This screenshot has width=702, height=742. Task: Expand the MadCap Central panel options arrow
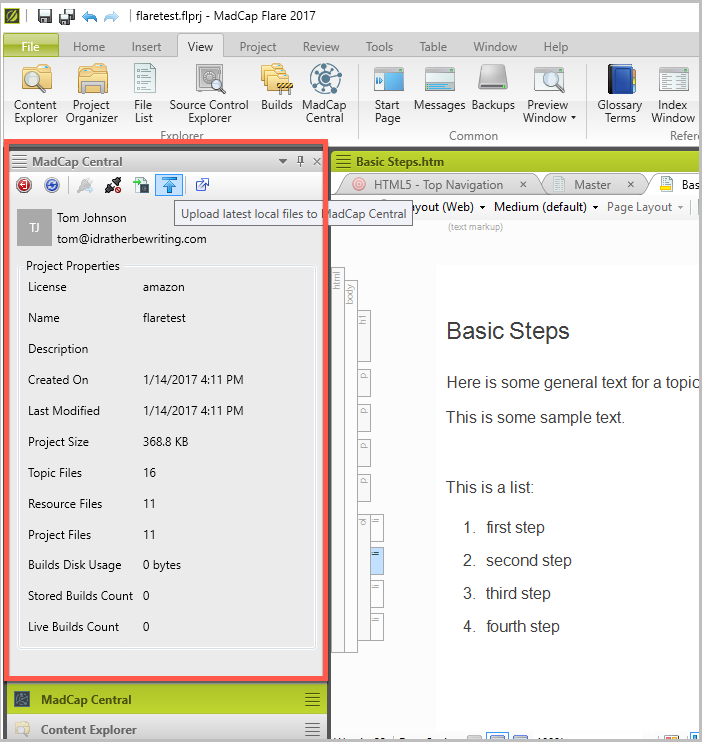pos(283,161)
